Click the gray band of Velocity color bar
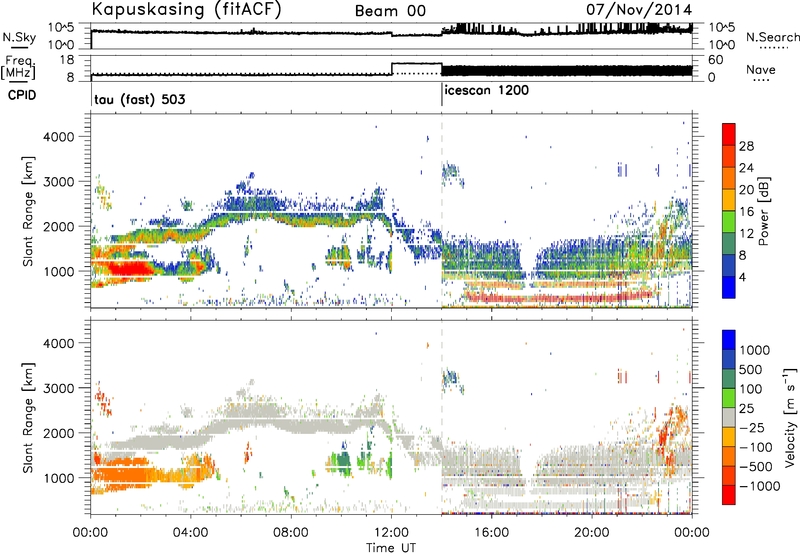Screen dimensions: 800x554 click(x=729, y=418)
